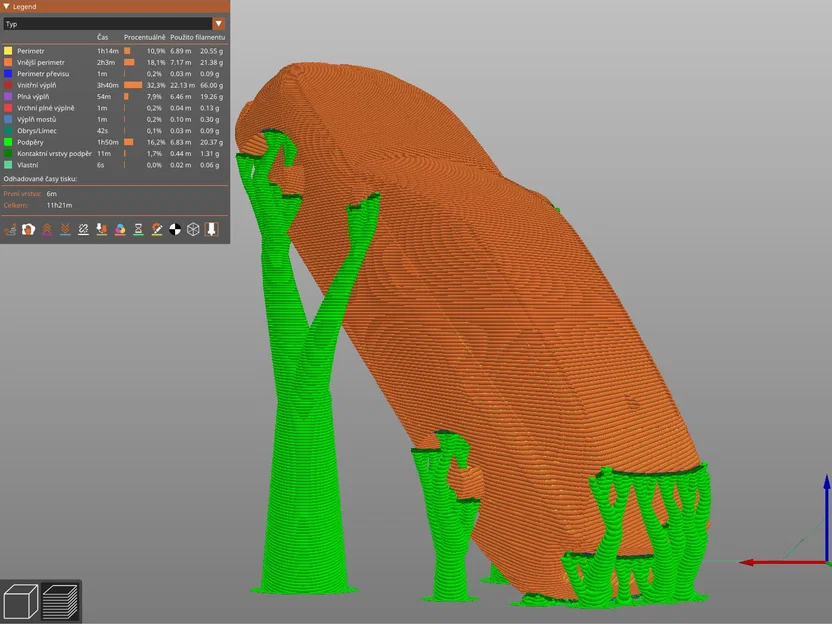Open sliced layers preview via layers icon
832x625 pixels.
(x=60, y=600)
